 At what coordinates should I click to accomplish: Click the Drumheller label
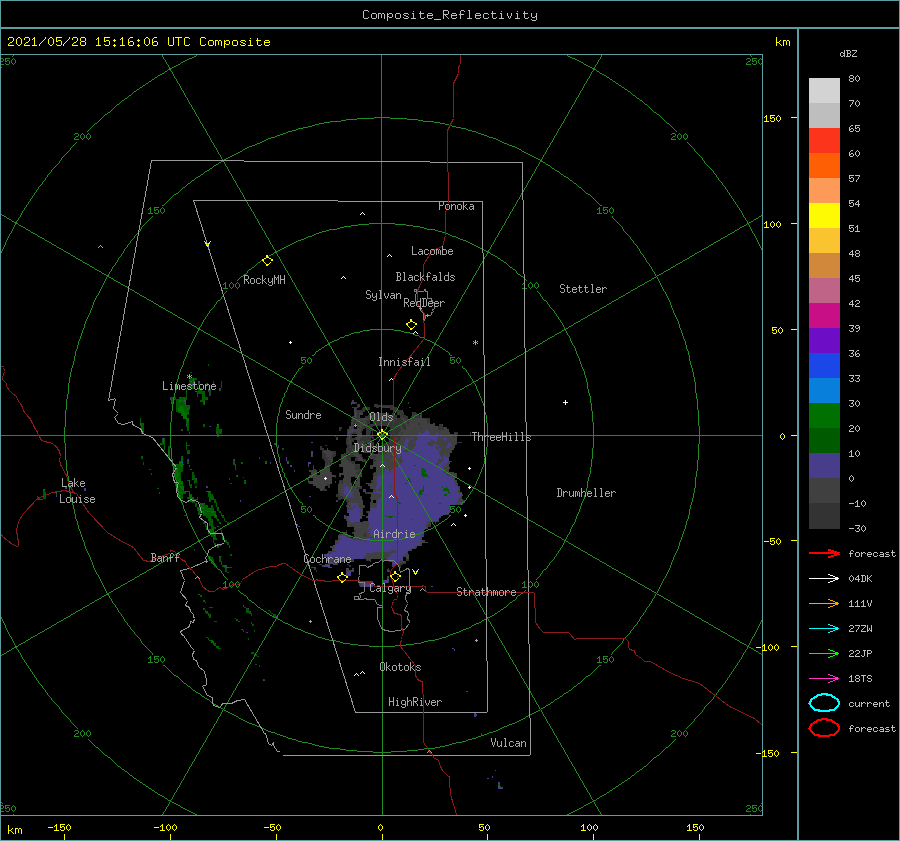pyautogui.click(x=586, y=493)
